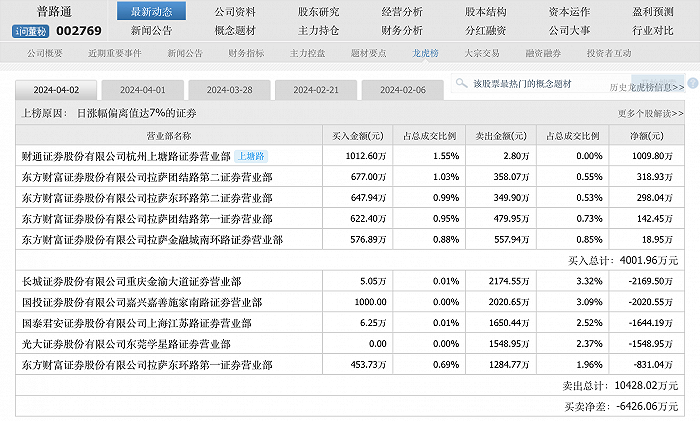Click the 上塘路 tag in first row

click(251, 156)
